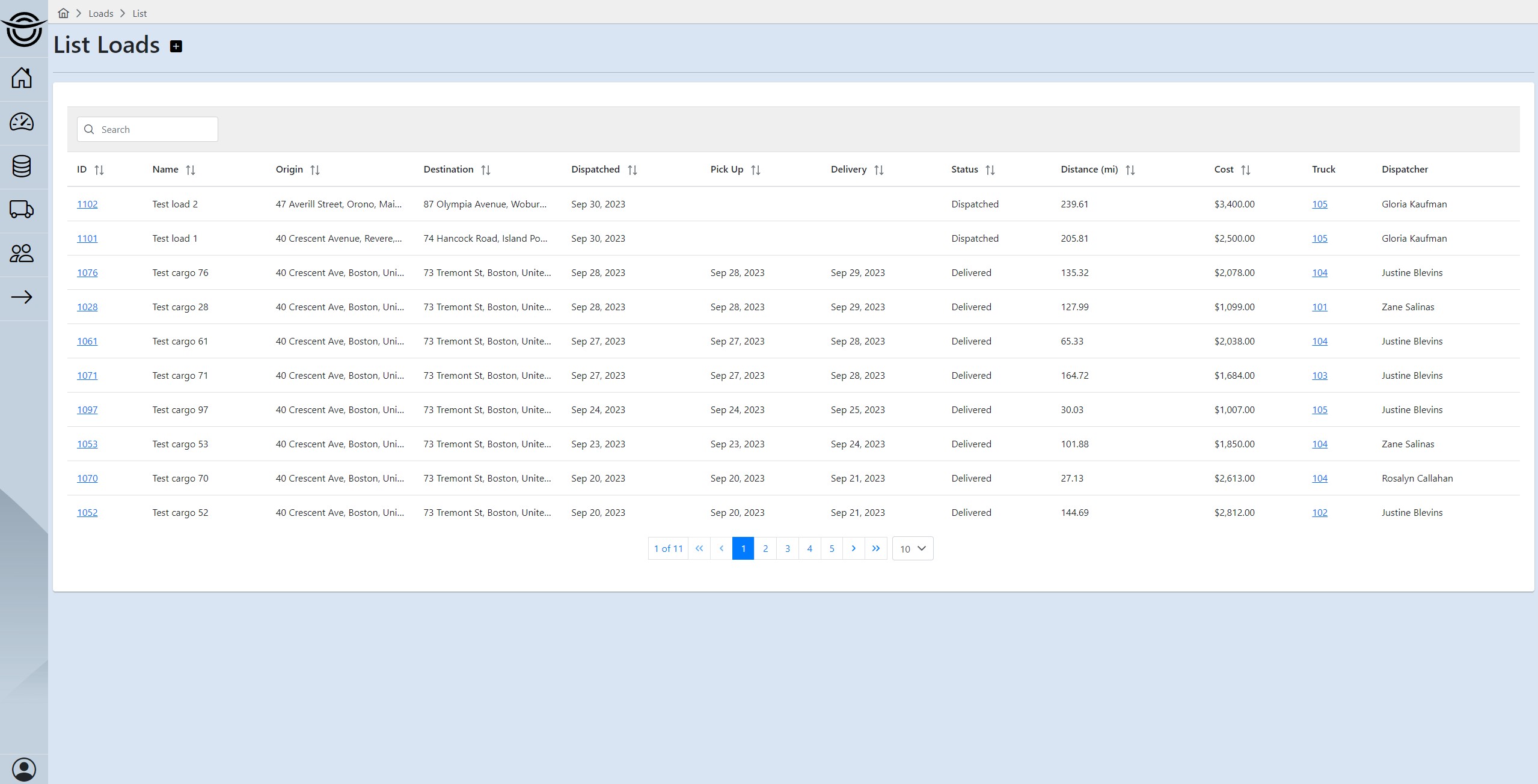Image resolution: width=1538 pixels, height=784 pixels.
Task: Go to next page chevron
Action: pos(853,548)
